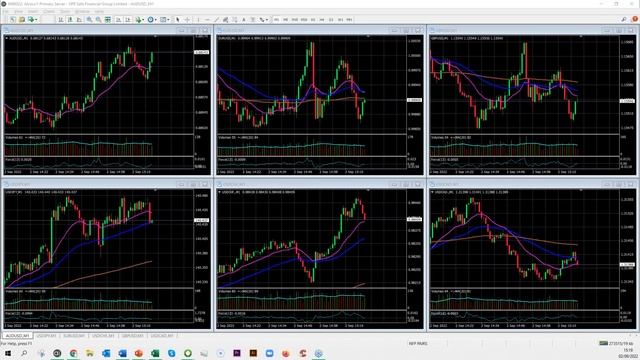
Task: Open a new chart from toolbar
Action: point(13,19)
